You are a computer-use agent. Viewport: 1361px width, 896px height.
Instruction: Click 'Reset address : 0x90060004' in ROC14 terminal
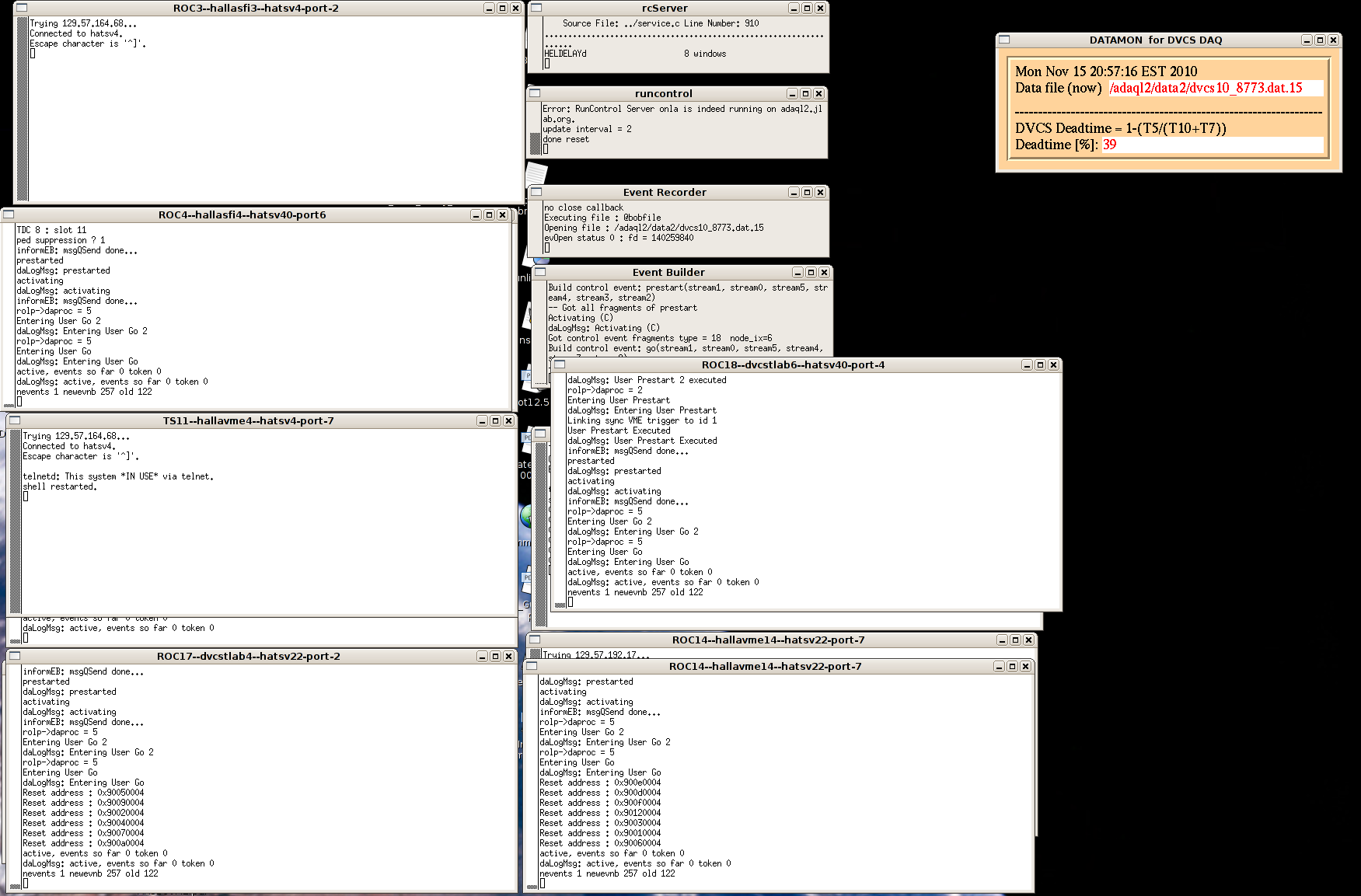[600, 843]
